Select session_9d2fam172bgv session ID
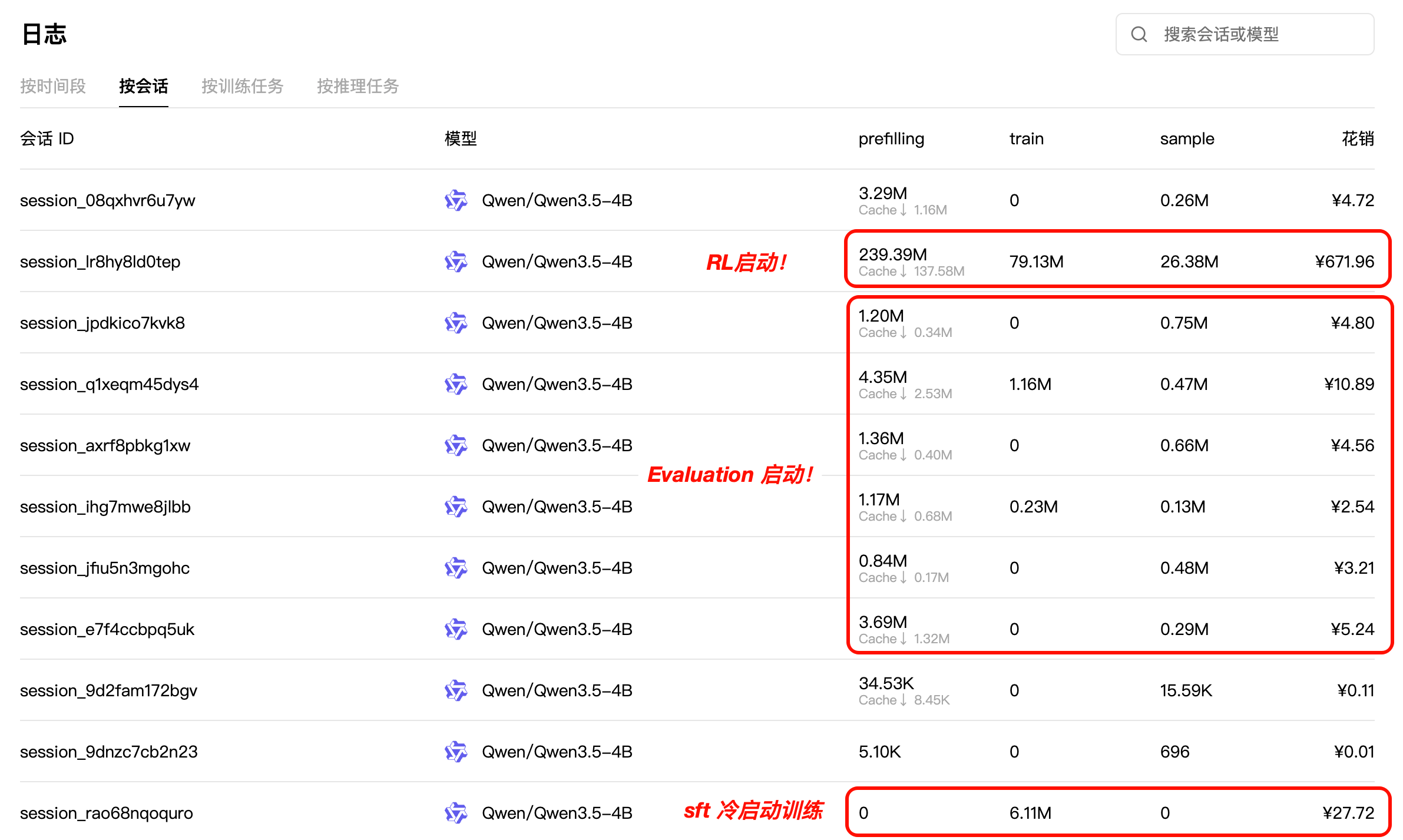1403x840 pixels. [108, 691]
